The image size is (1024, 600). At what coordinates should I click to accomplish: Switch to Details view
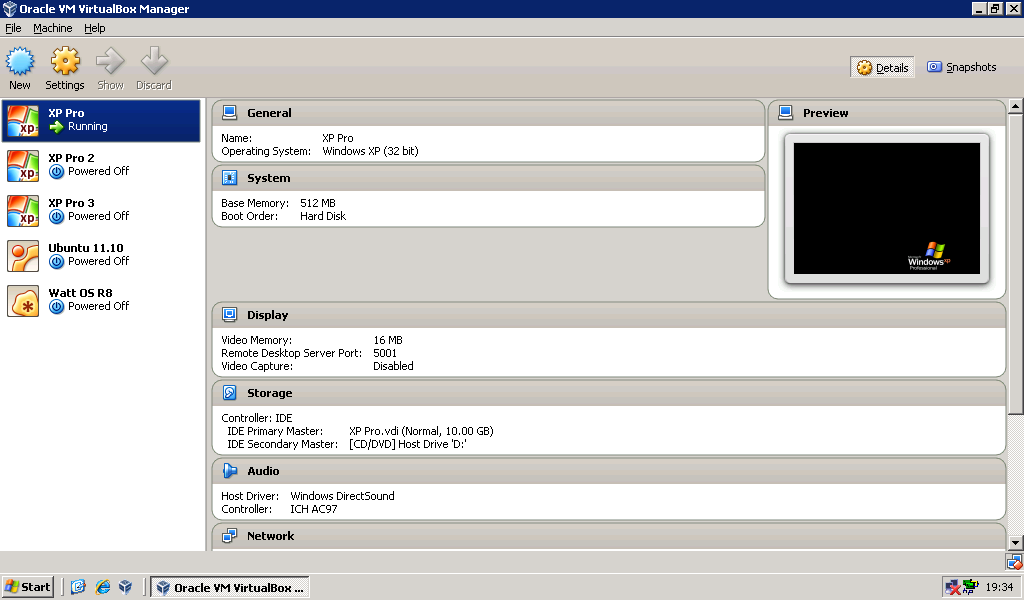pyautogui.click(x=882, y=68)
